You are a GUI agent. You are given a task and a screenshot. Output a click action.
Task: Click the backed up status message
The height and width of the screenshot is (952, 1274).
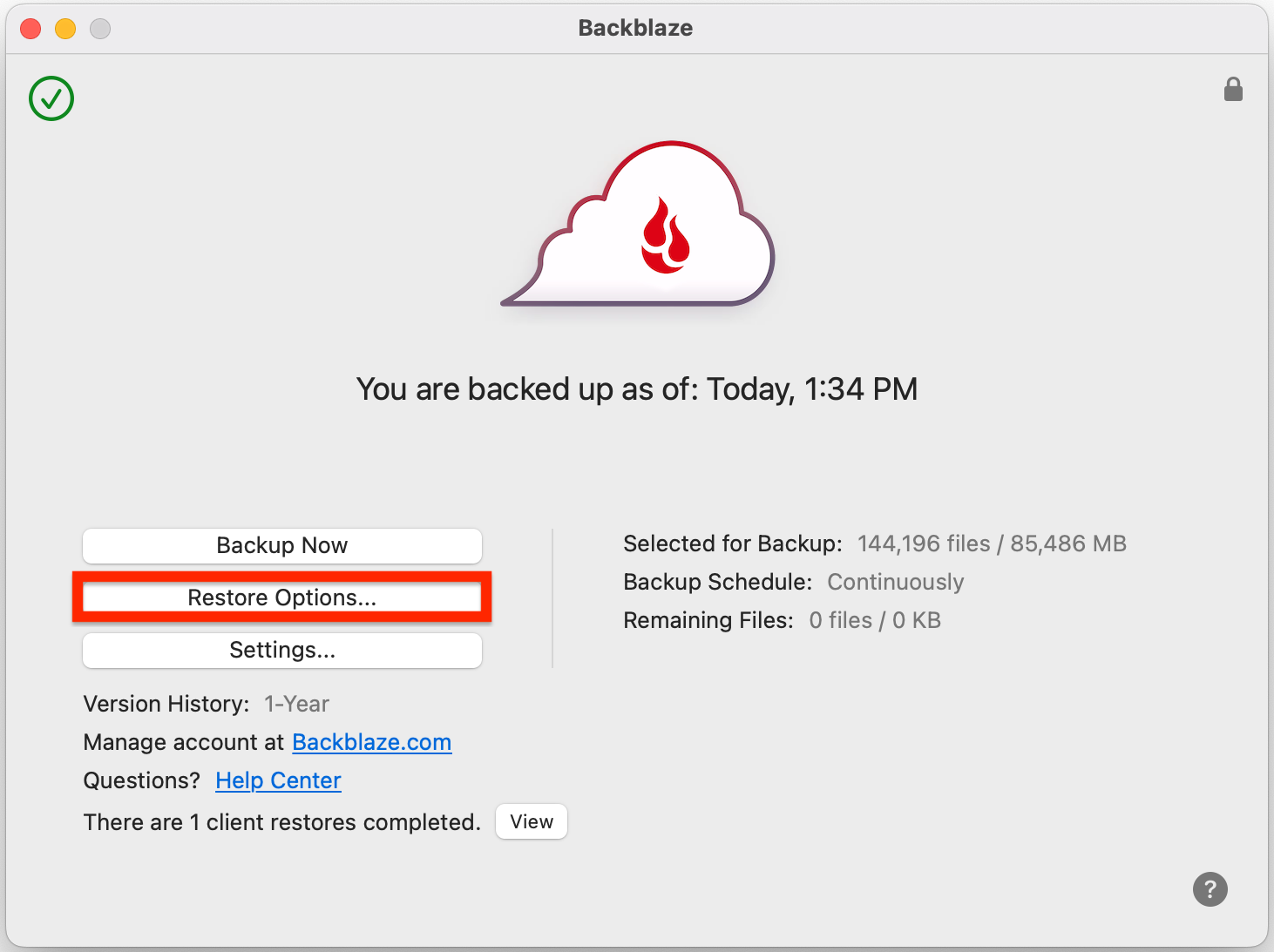pos(637,389)
